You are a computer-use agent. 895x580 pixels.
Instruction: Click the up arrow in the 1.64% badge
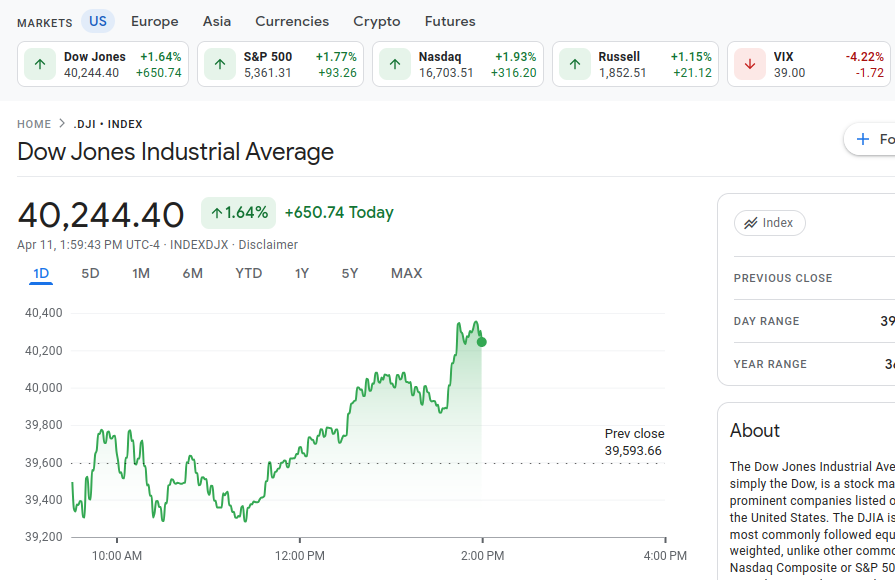(x=217, y=214)
